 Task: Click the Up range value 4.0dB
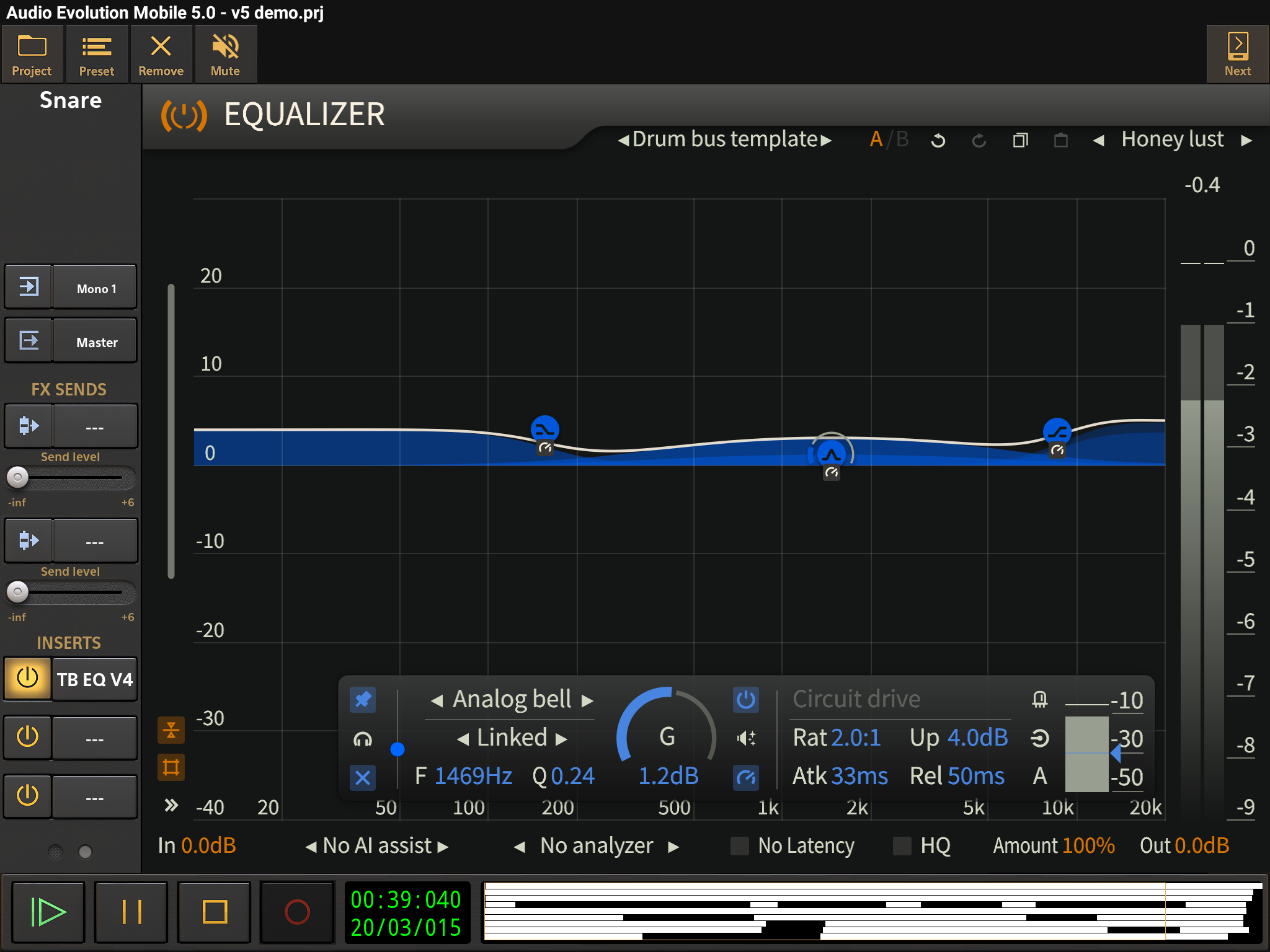[978, 738]
